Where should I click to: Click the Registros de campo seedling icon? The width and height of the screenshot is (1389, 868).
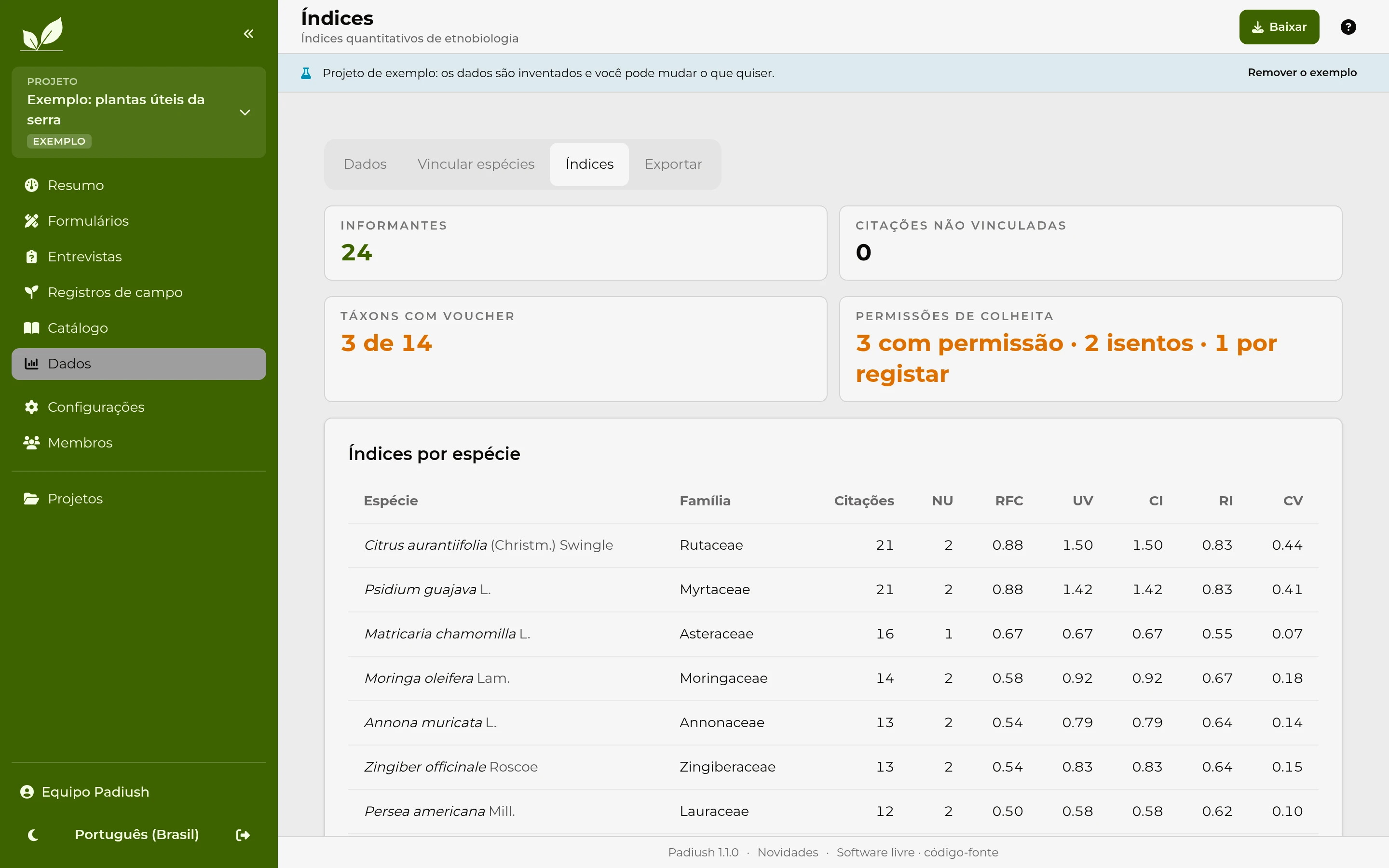point(31,292)
